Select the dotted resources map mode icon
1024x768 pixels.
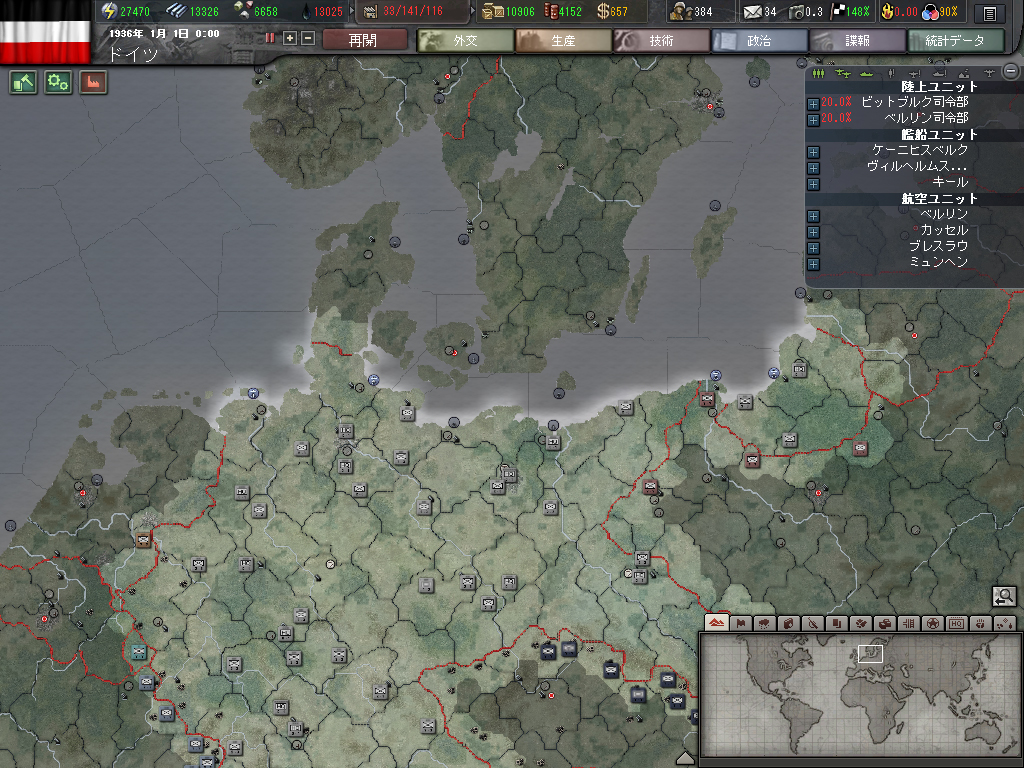(1005, 623)
